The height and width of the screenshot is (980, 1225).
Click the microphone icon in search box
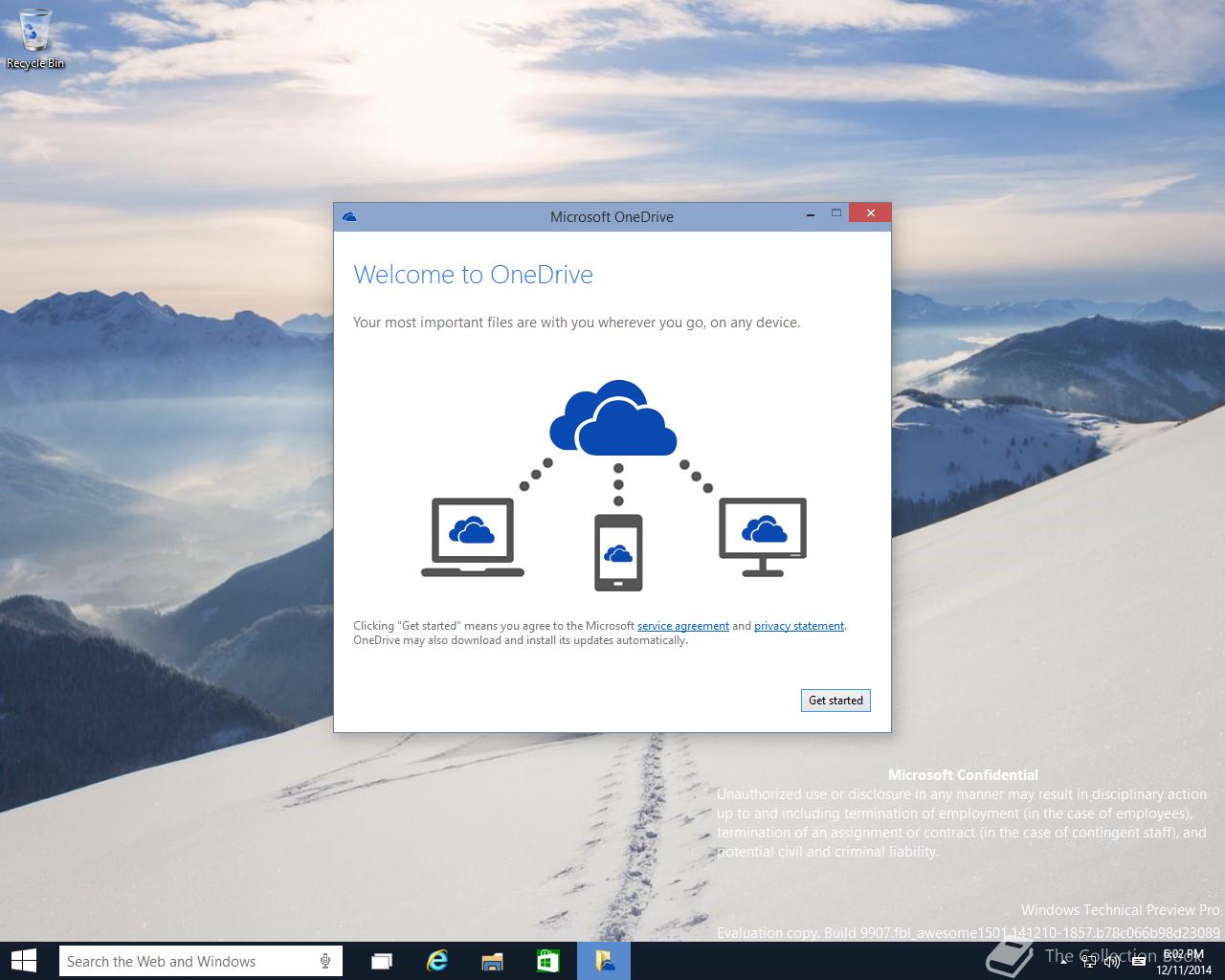[325, 961]
